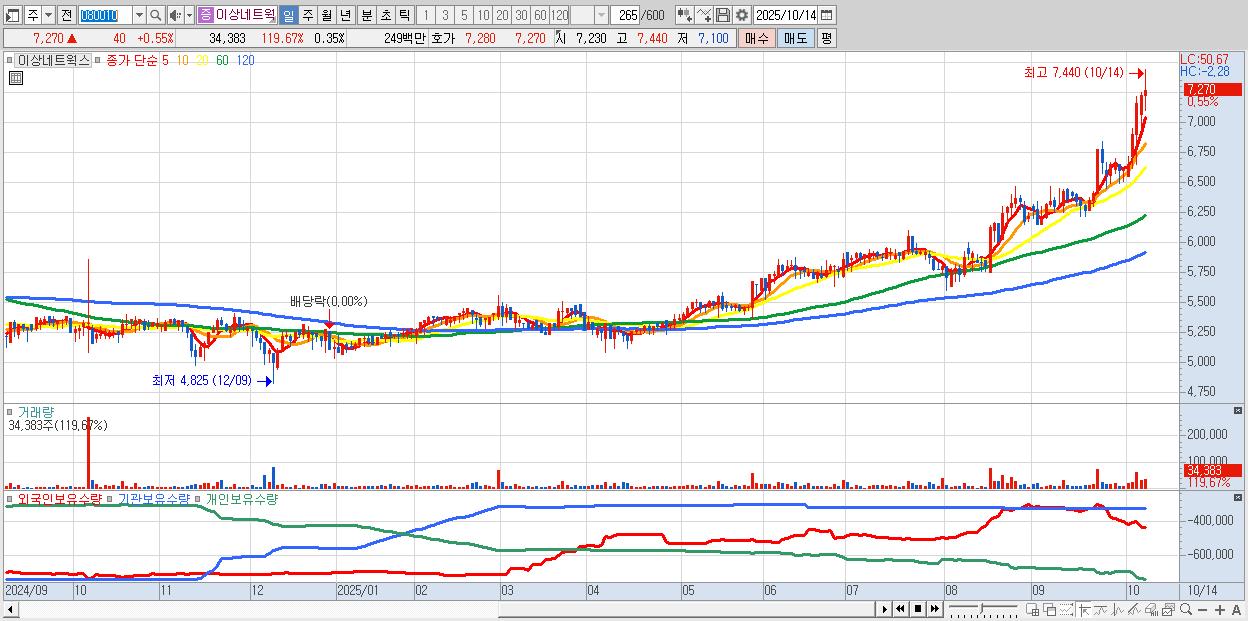This screenshot has height=621, width=1248.
Task: Switch chart to yearly (년) period
Action: pos(345,15)
